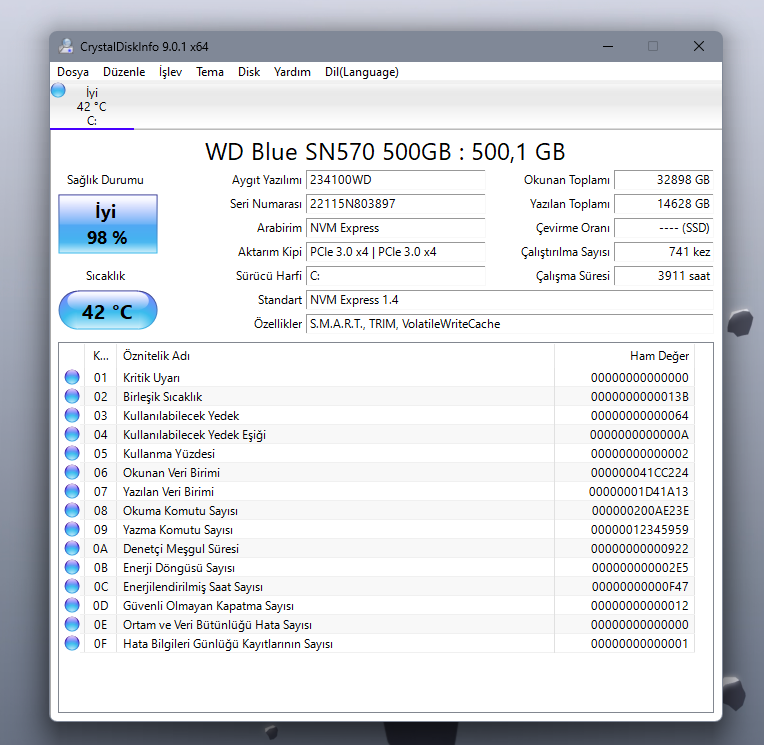The width and height of the screenshot is (764, 745).
Task: Click the Sürücü Harfi field C:
Action: 396,276
